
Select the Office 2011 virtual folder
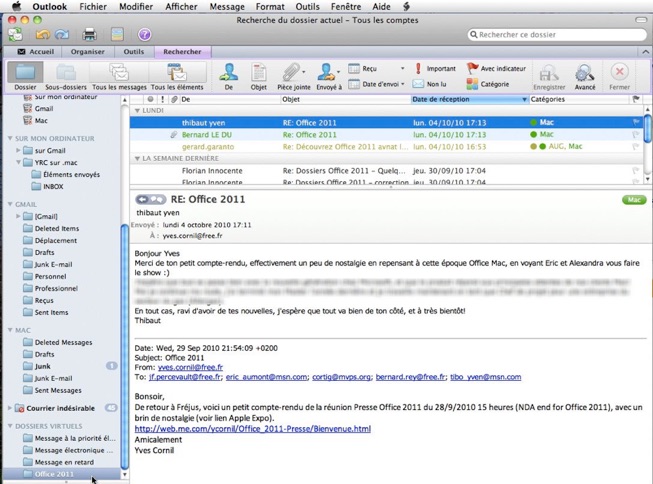pyautogui.click(x=61, y=474)
